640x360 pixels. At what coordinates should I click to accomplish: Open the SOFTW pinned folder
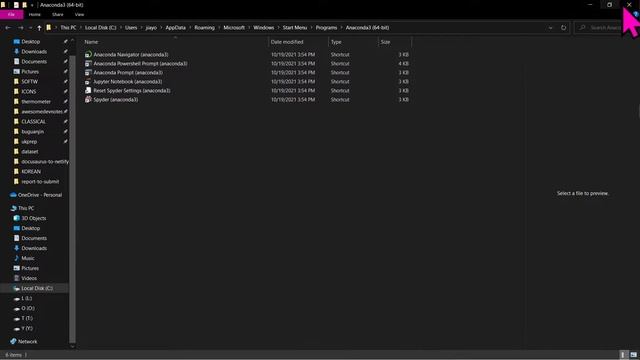pos(30,81)
